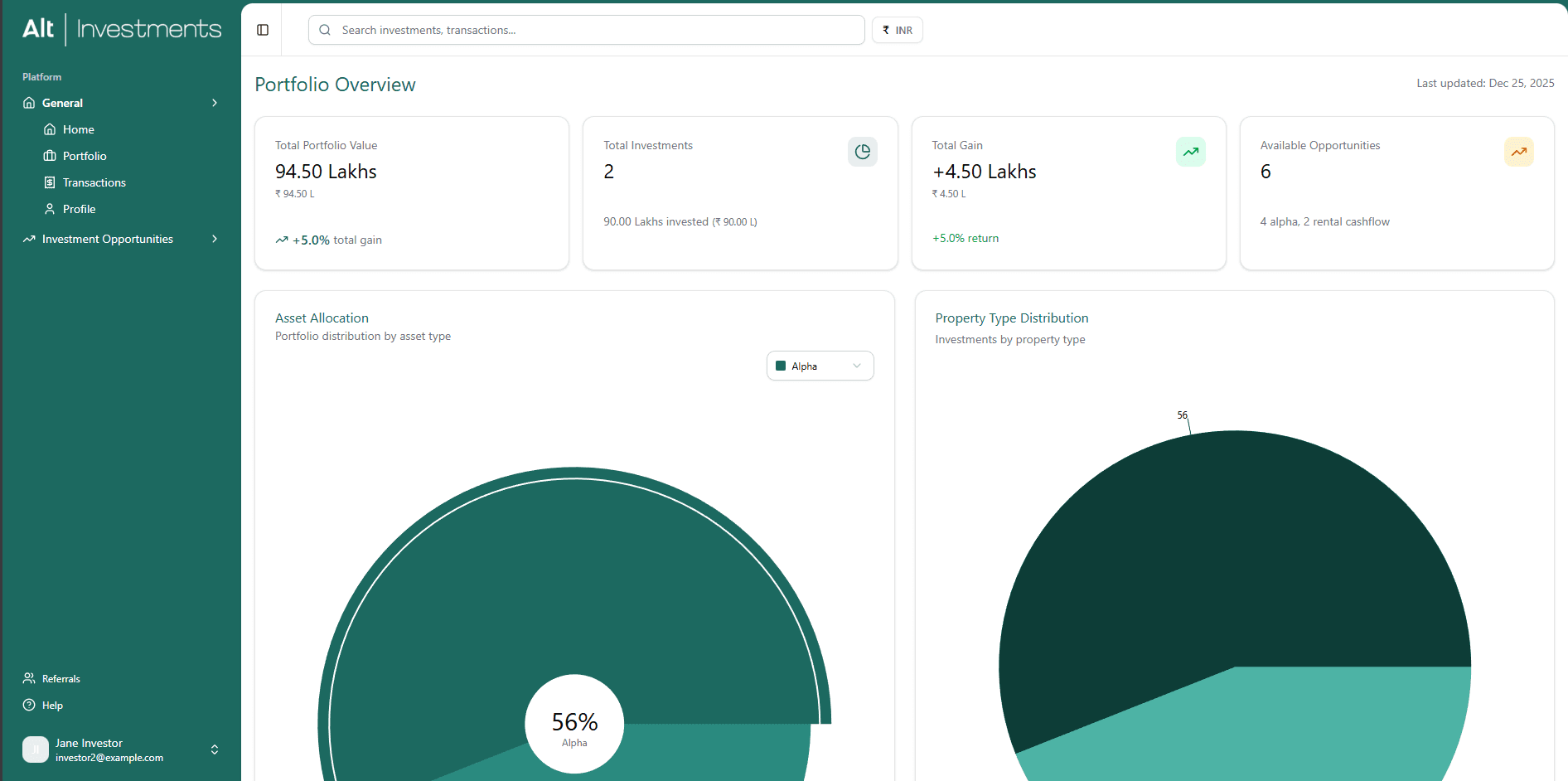This screenshot has height=781, width=1568.
Task: Expand Investment Opportunities chevron
Action: click(x=215, y=239)
